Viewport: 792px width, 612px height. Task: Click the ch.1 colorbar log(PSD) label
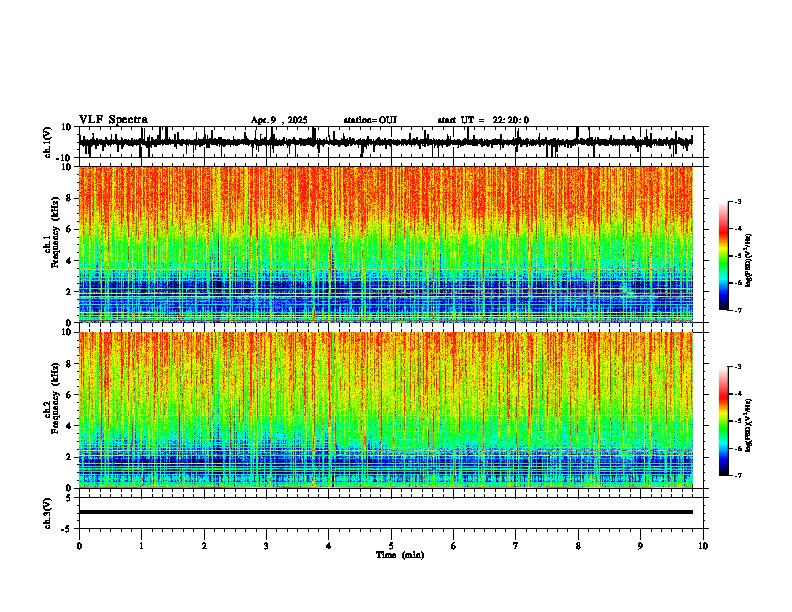point(749,260)
